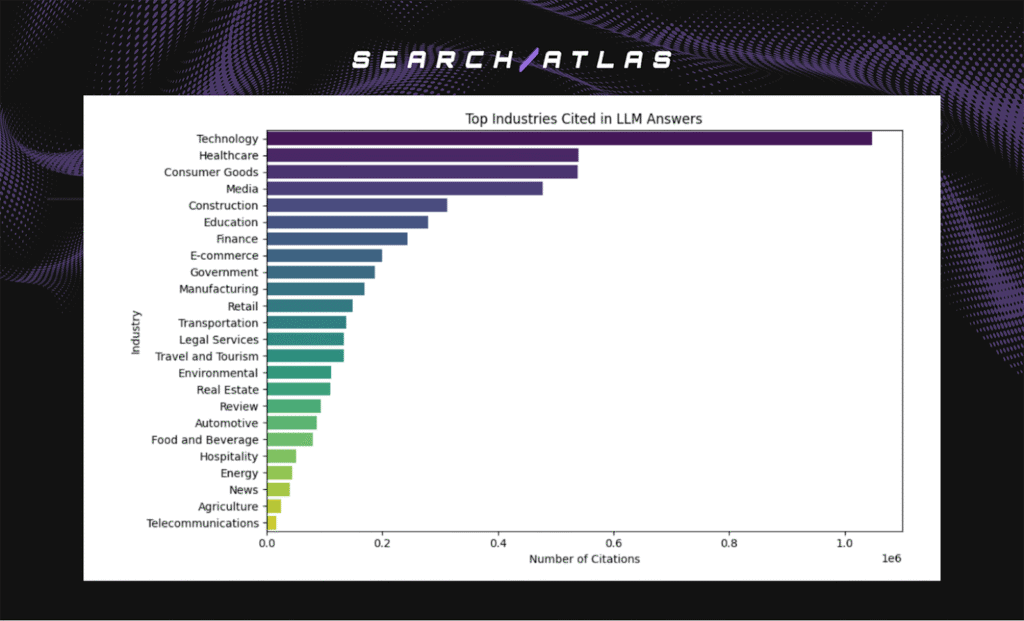This screenshot has width=1024, height=621.
Task: Select the Construction bar
Action: (355, 205)
